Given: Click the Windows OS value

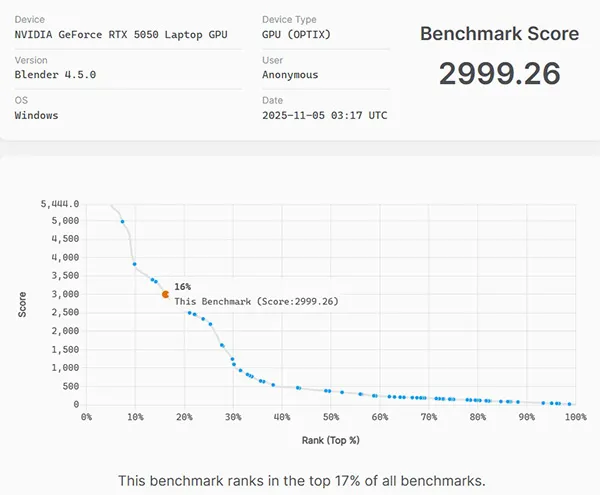Looking at the screenshot, I should click(37, 115).
